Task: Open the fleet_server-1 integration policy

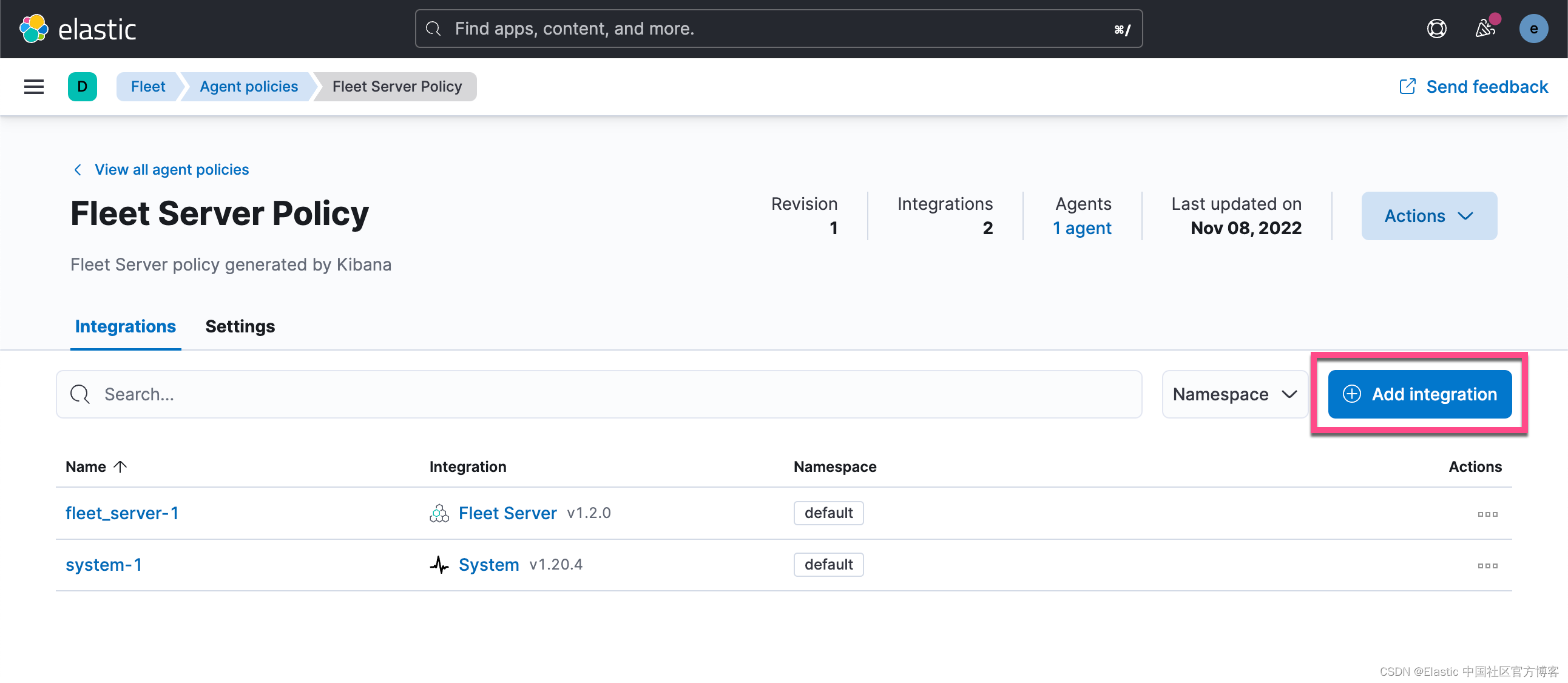Action: coord(122,513)
